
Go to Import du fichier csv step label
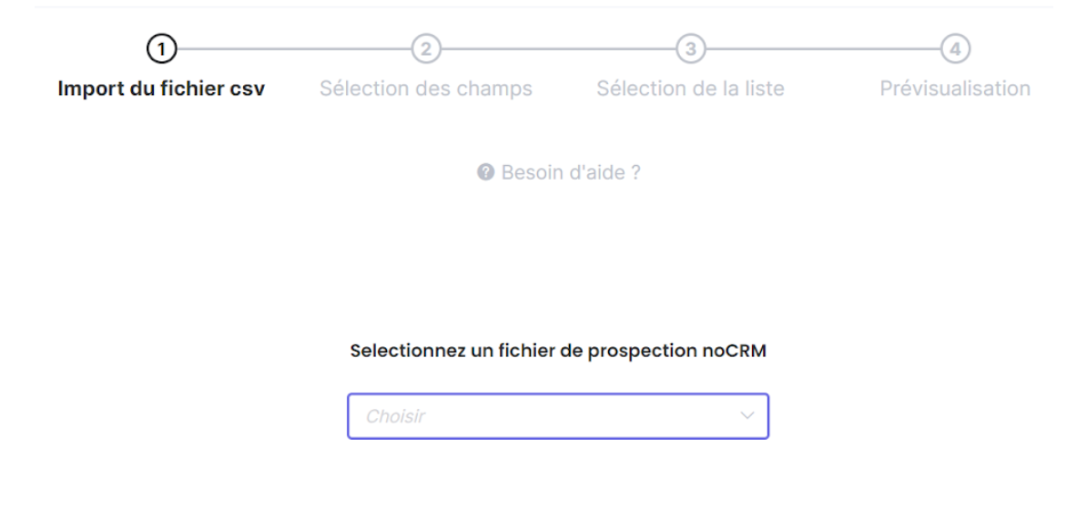tap(161, 88)
